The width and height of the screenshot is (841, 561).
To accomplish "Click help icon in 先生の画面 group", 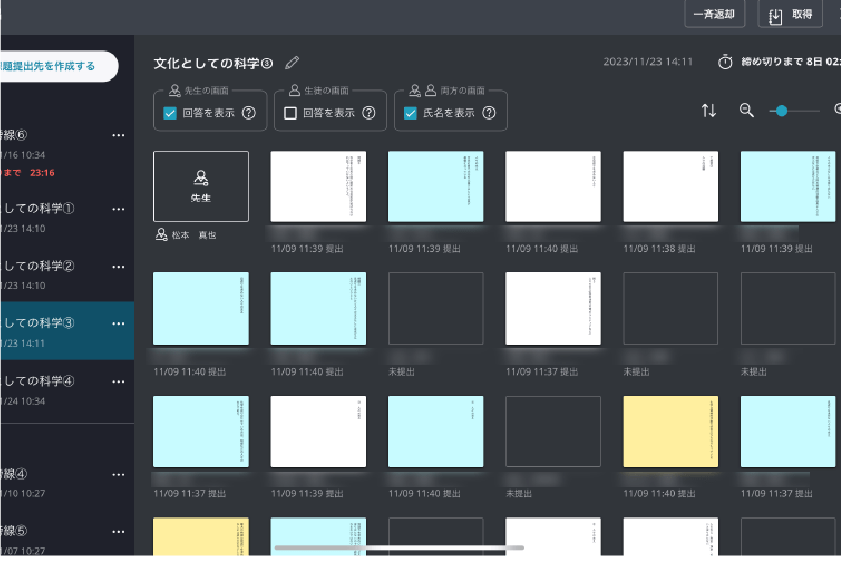I will (x=249, y=113).
